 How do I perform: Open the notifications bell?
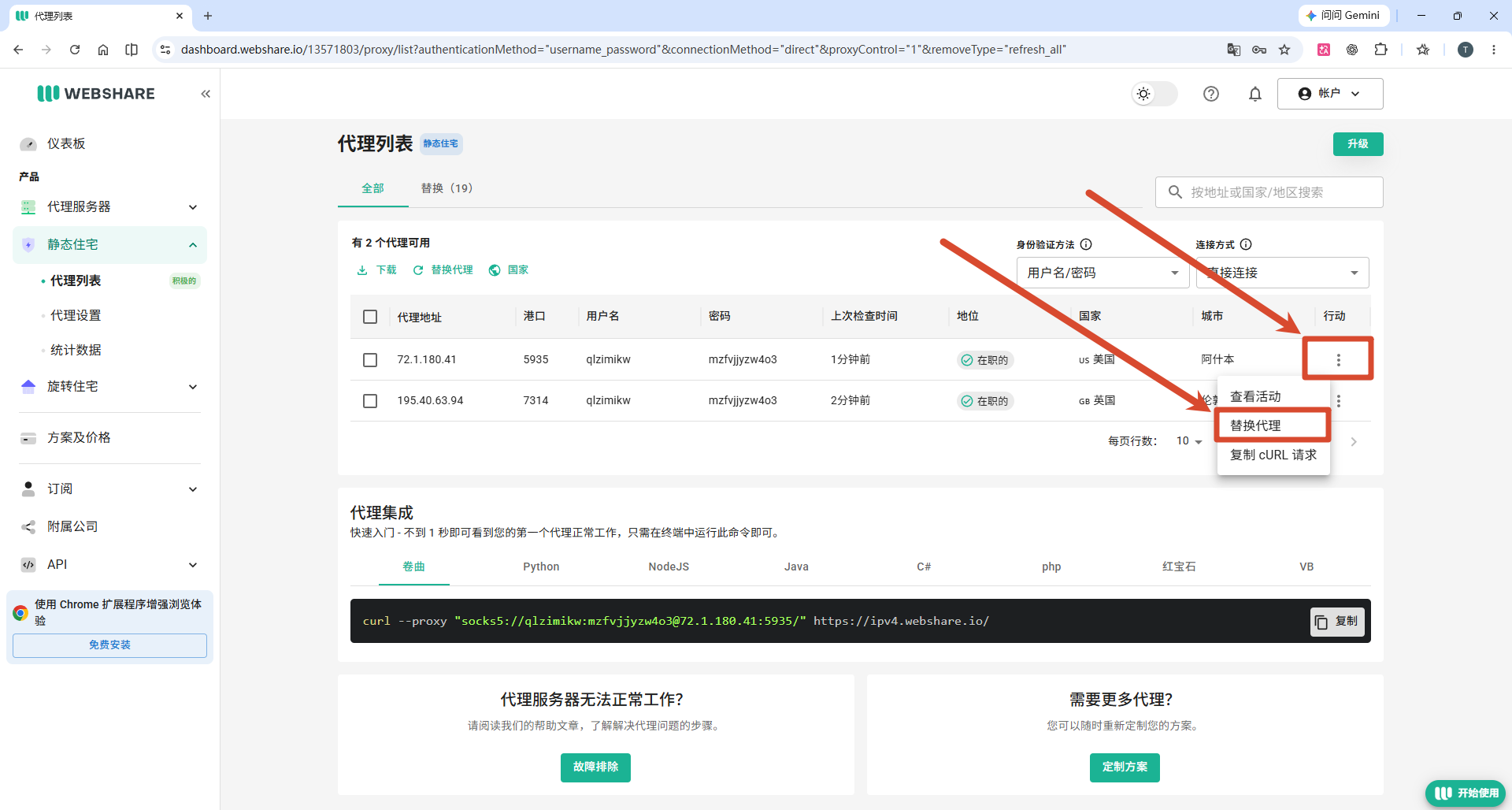coord(1255,94)
